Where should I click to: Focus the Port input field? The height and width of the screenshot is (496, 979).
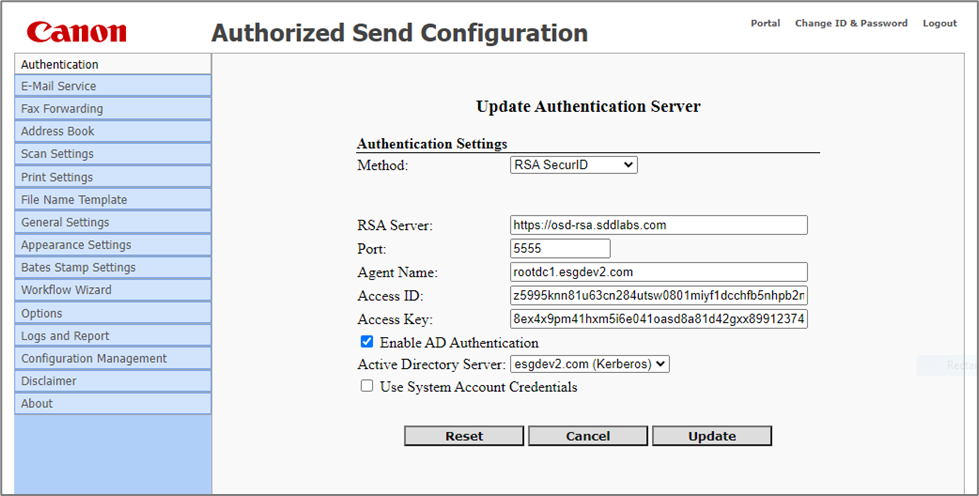(x=560, y=248)
